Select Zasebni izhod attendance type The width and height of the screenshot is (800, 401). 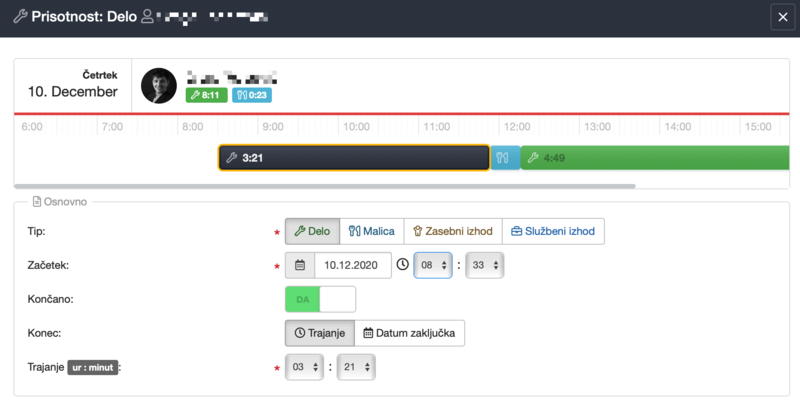tap(453, 231)
